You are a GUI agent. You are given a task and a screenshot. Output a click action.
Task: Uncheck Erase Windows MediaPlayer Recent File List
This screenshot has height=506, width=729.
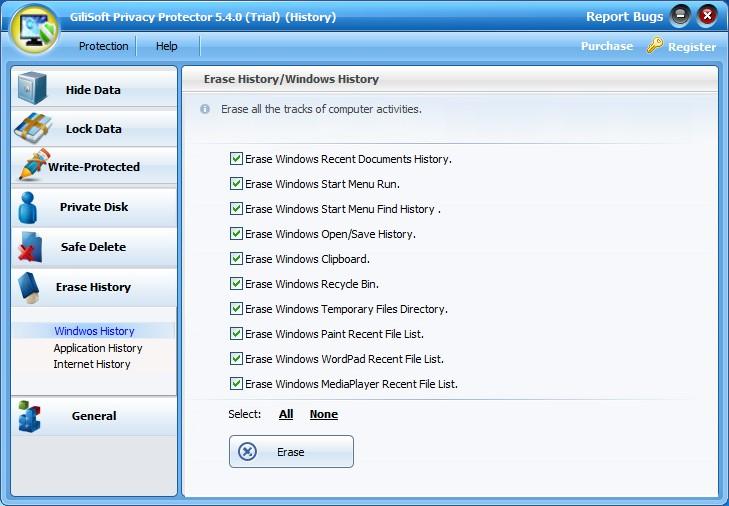click(236, 384)
